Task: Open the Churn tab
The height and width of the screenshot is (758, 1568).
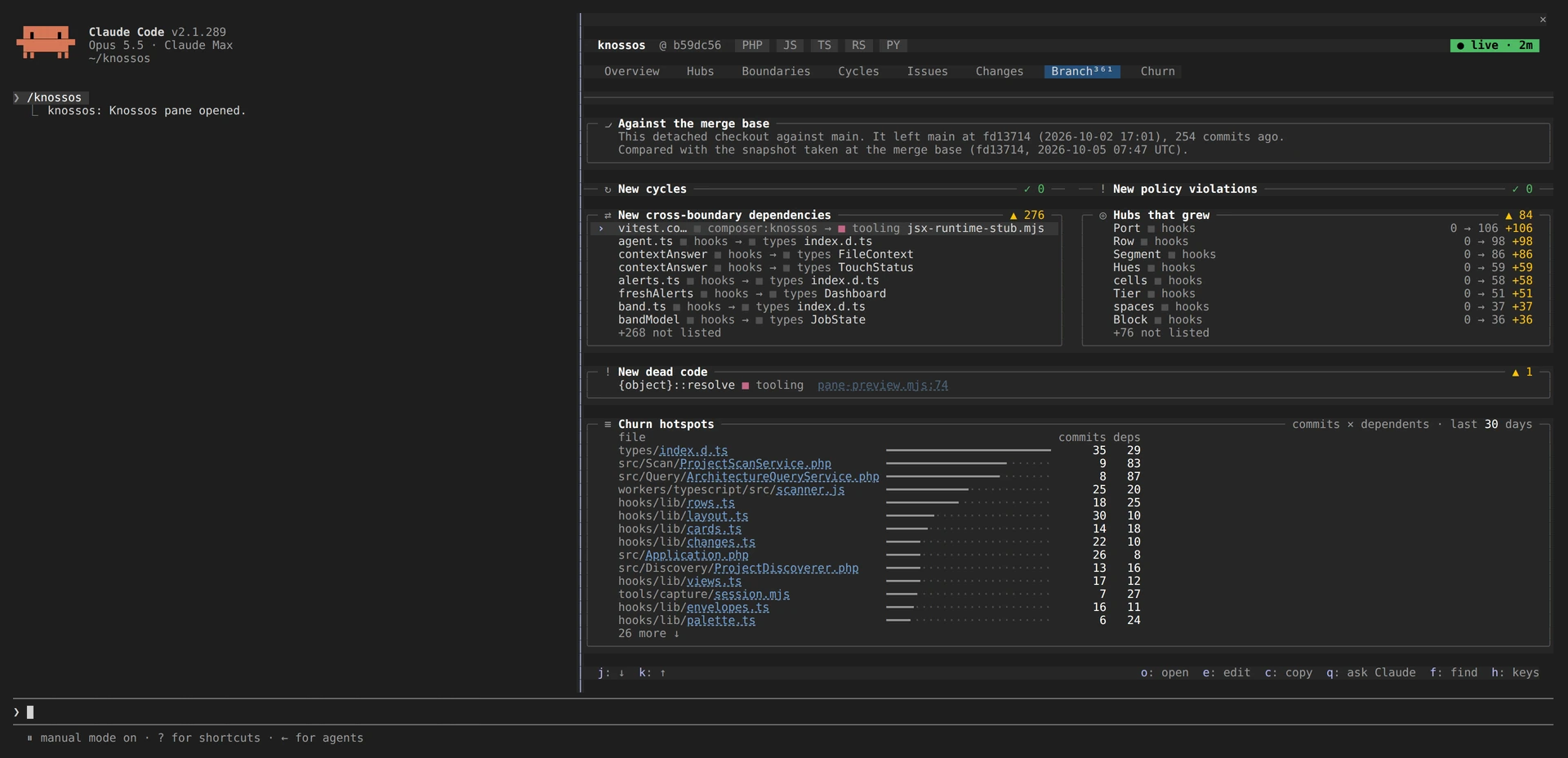Action: pyautogui.click(x=1157, y=72)
